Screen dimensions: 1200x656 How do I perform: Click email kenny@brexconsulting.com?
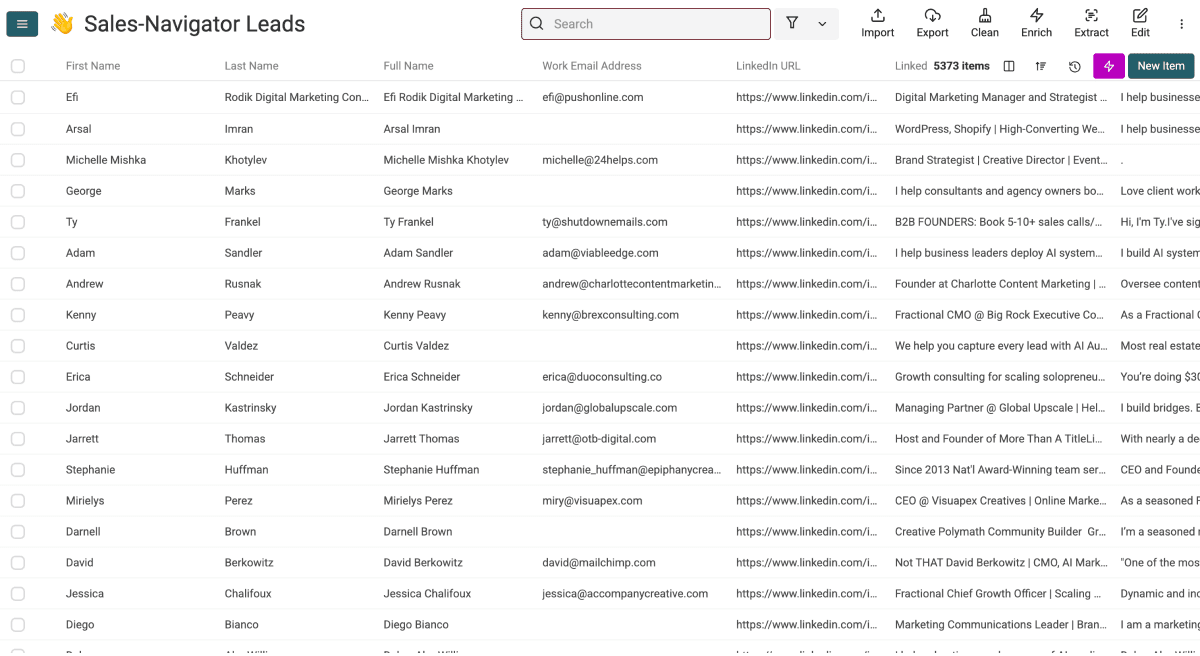pyautogui.click(x=611, y=314)
